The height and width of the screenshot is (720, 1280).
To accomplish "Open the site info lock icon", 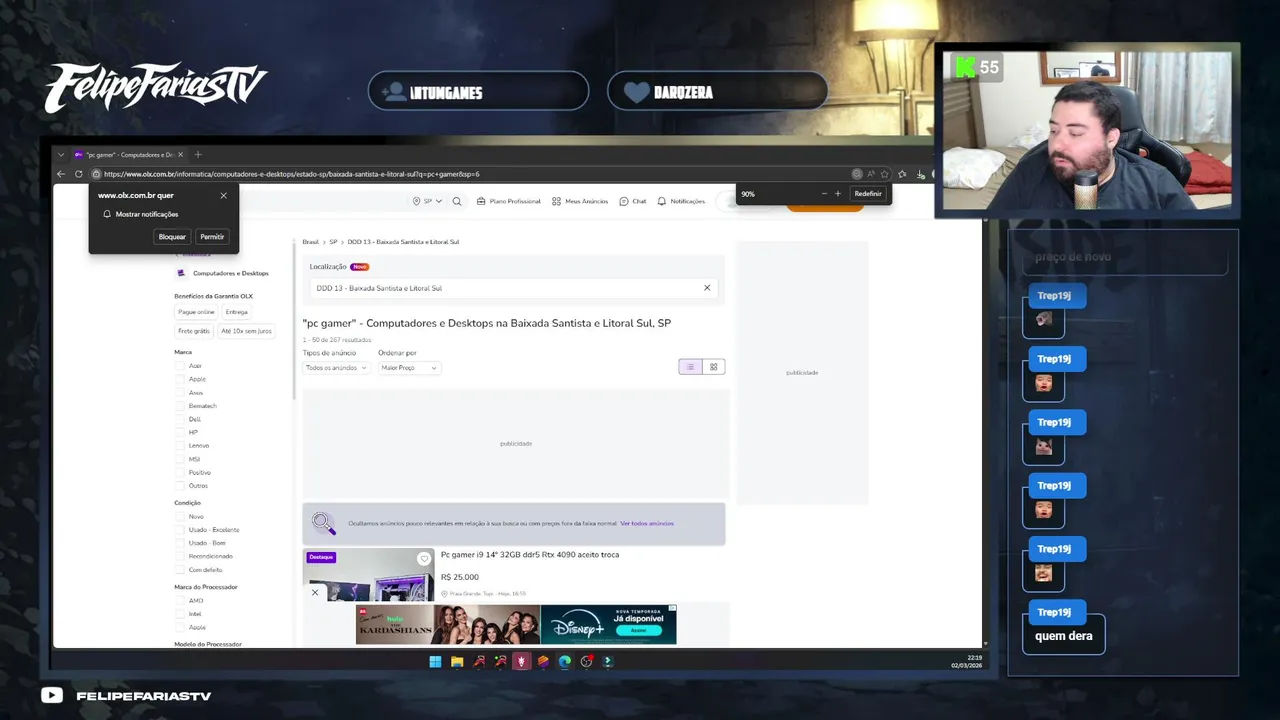I will coord(96,174).
